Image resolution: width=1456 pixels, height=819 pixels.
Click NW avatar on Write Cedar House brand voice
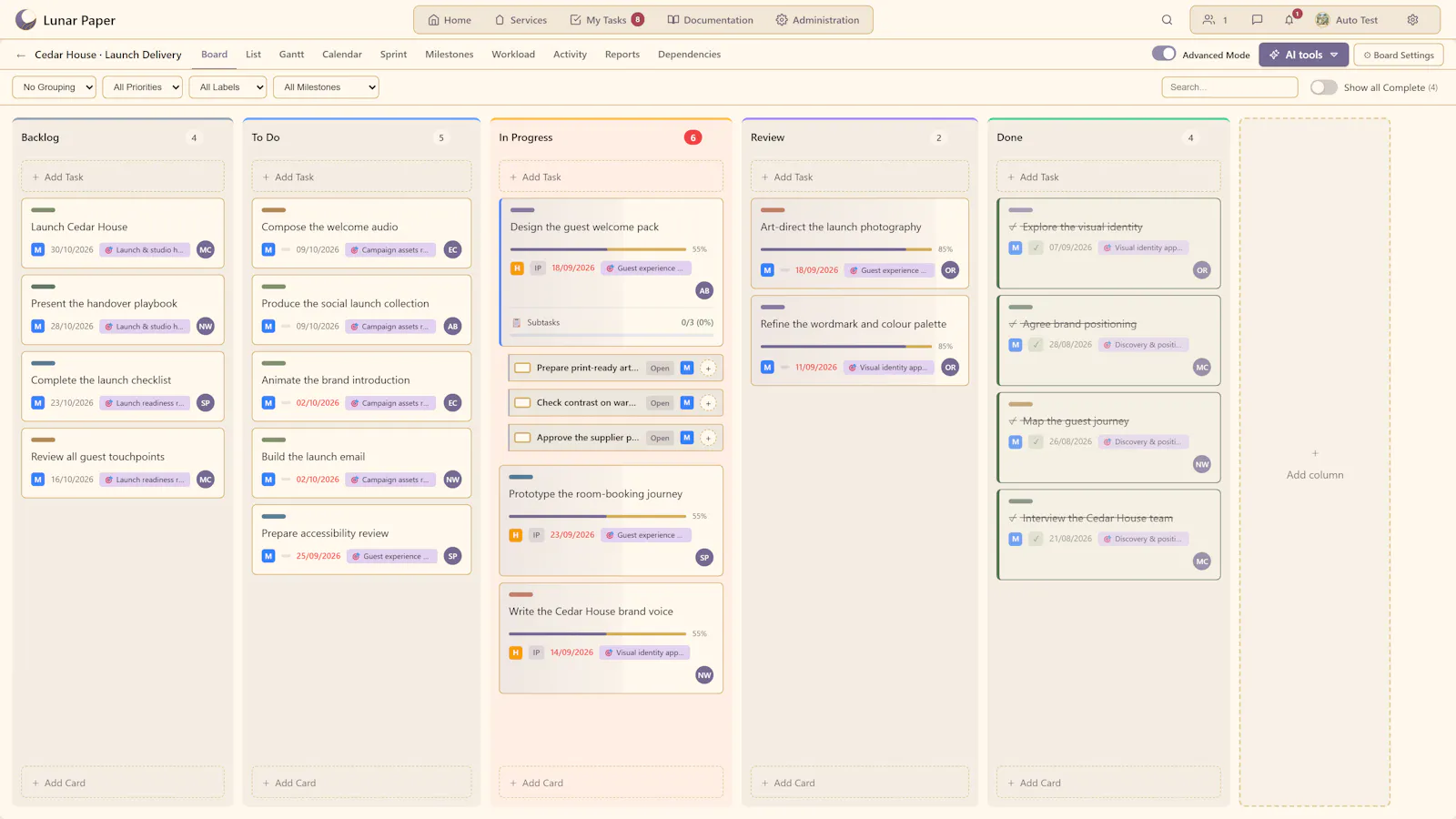[704, 675]
